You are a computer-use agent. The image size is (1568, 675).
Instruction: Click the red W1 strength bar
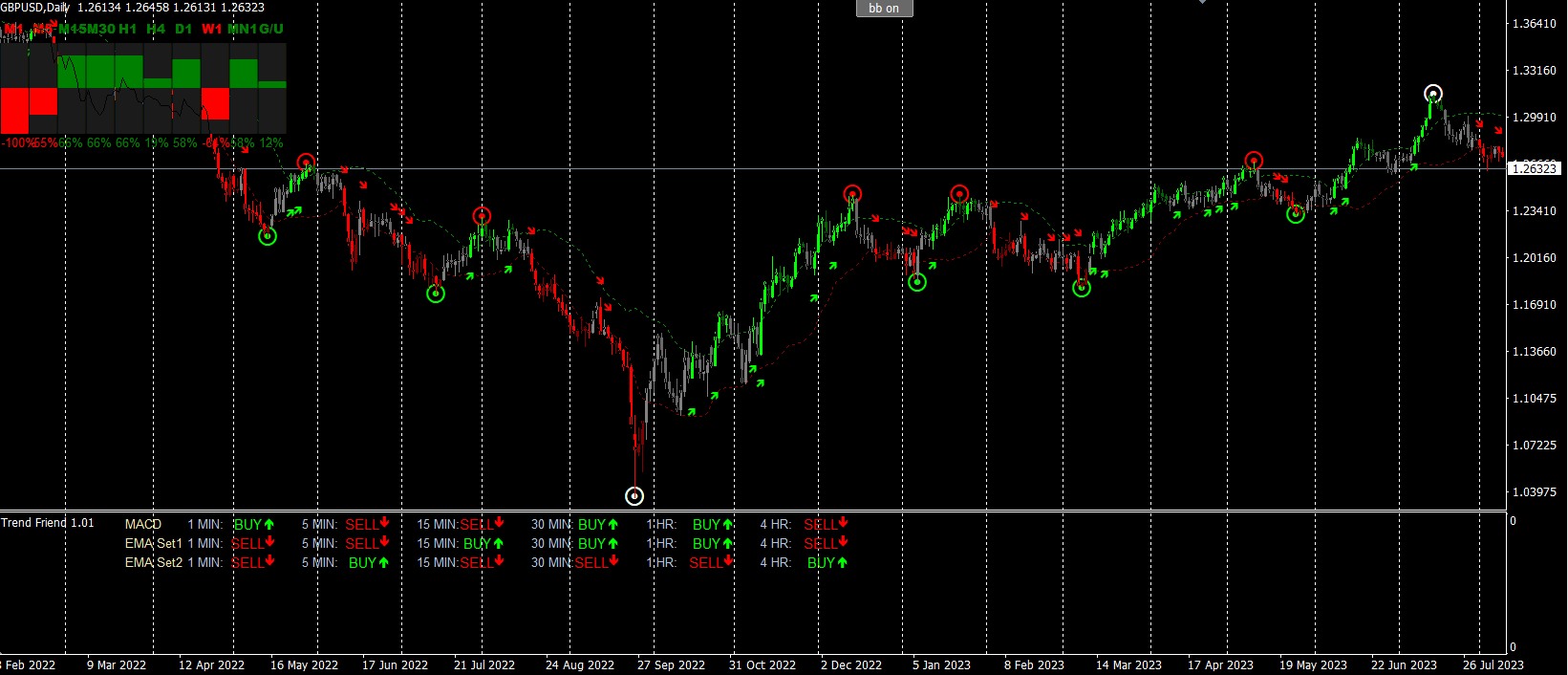click(215, 103)
